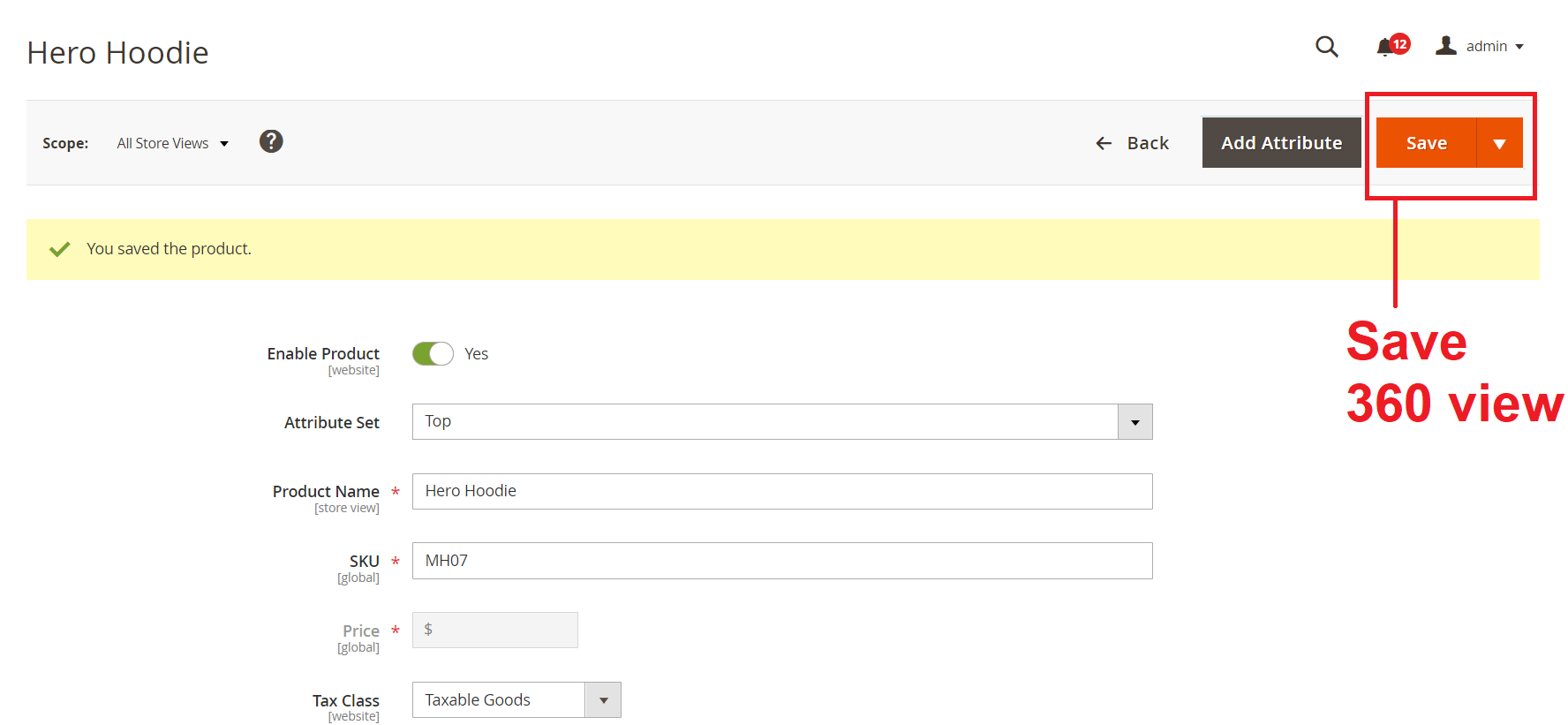Expand the Tax Class dropdown
This screenshot has width=1568, height=725.
pyautogui.click(x=603, y=700)
